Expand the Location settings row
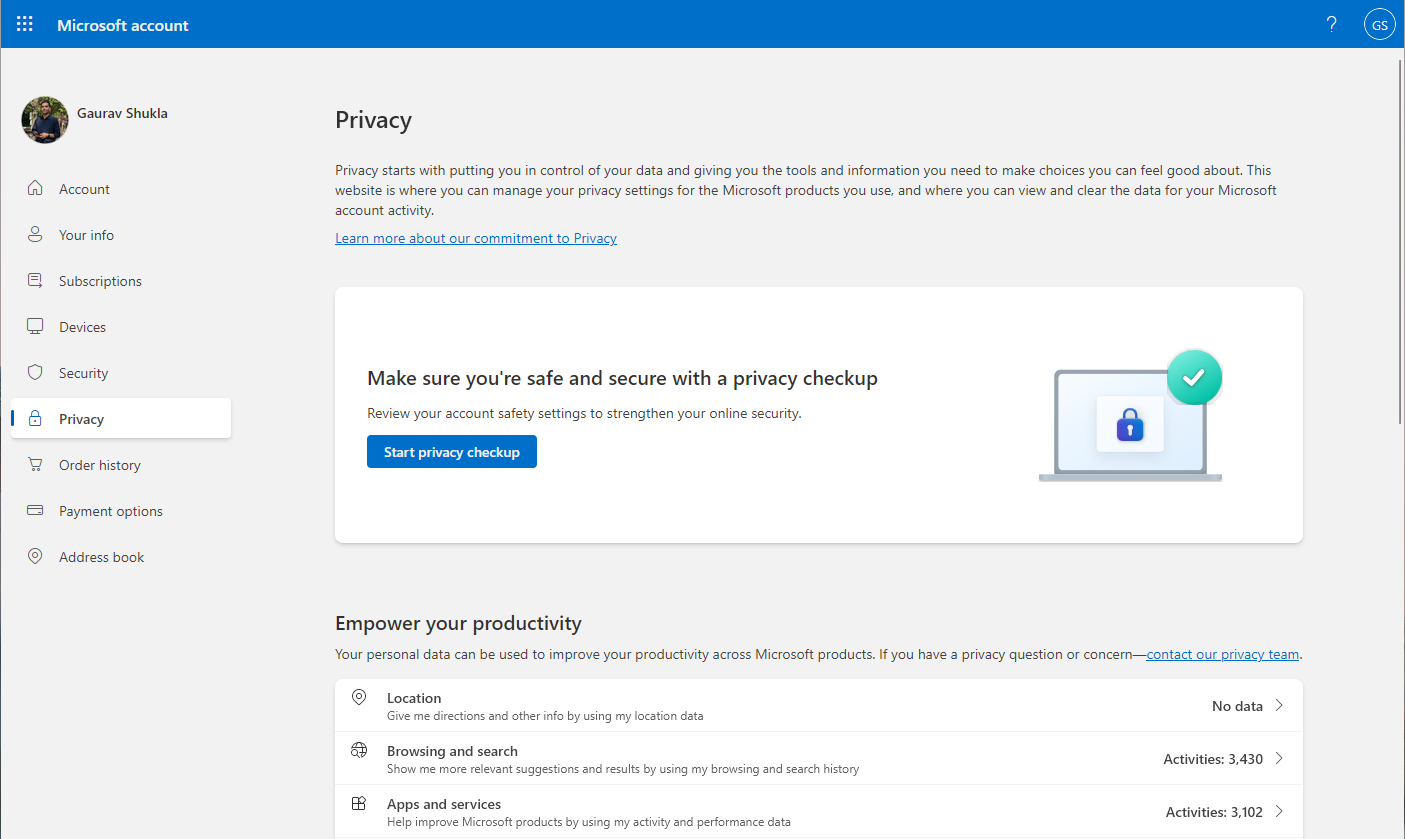This screenshot has height=839, width=1405. [1278, 705]
